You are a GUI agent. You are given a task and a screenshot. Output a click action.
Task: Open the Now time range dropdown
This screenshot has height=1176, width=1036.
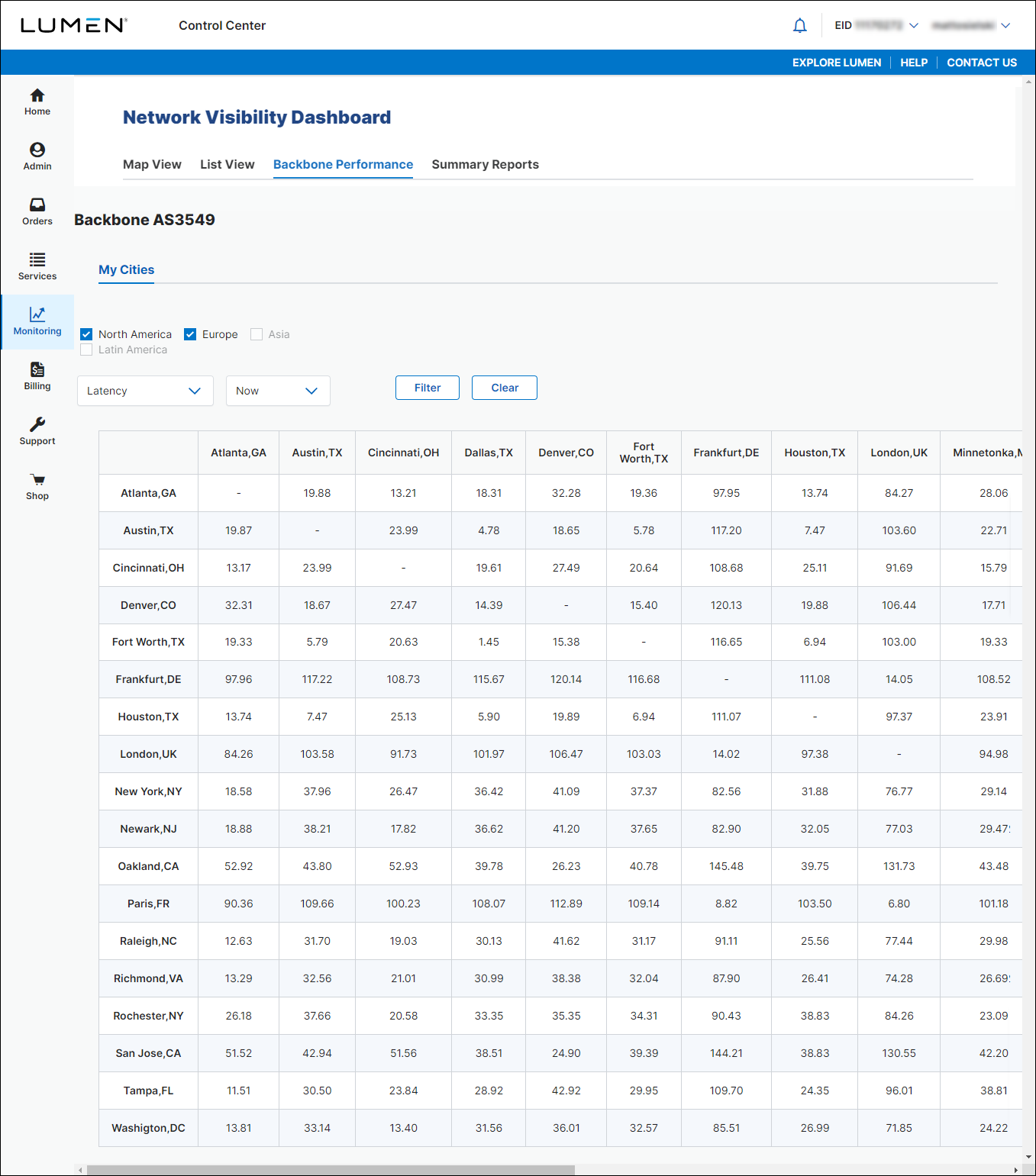278,391
